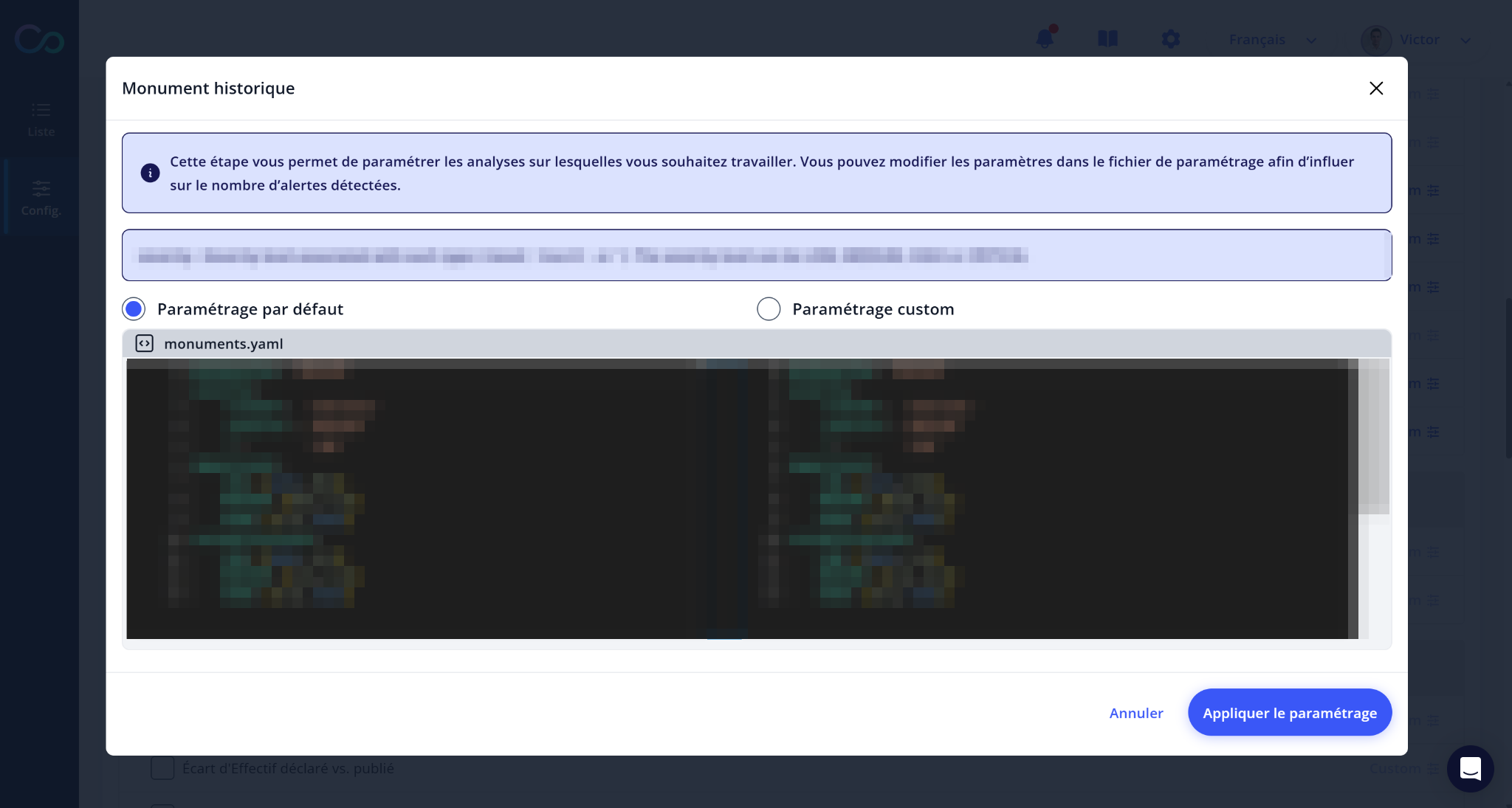
Task: Open the notifications bell icon
Action: (1045, 38)
